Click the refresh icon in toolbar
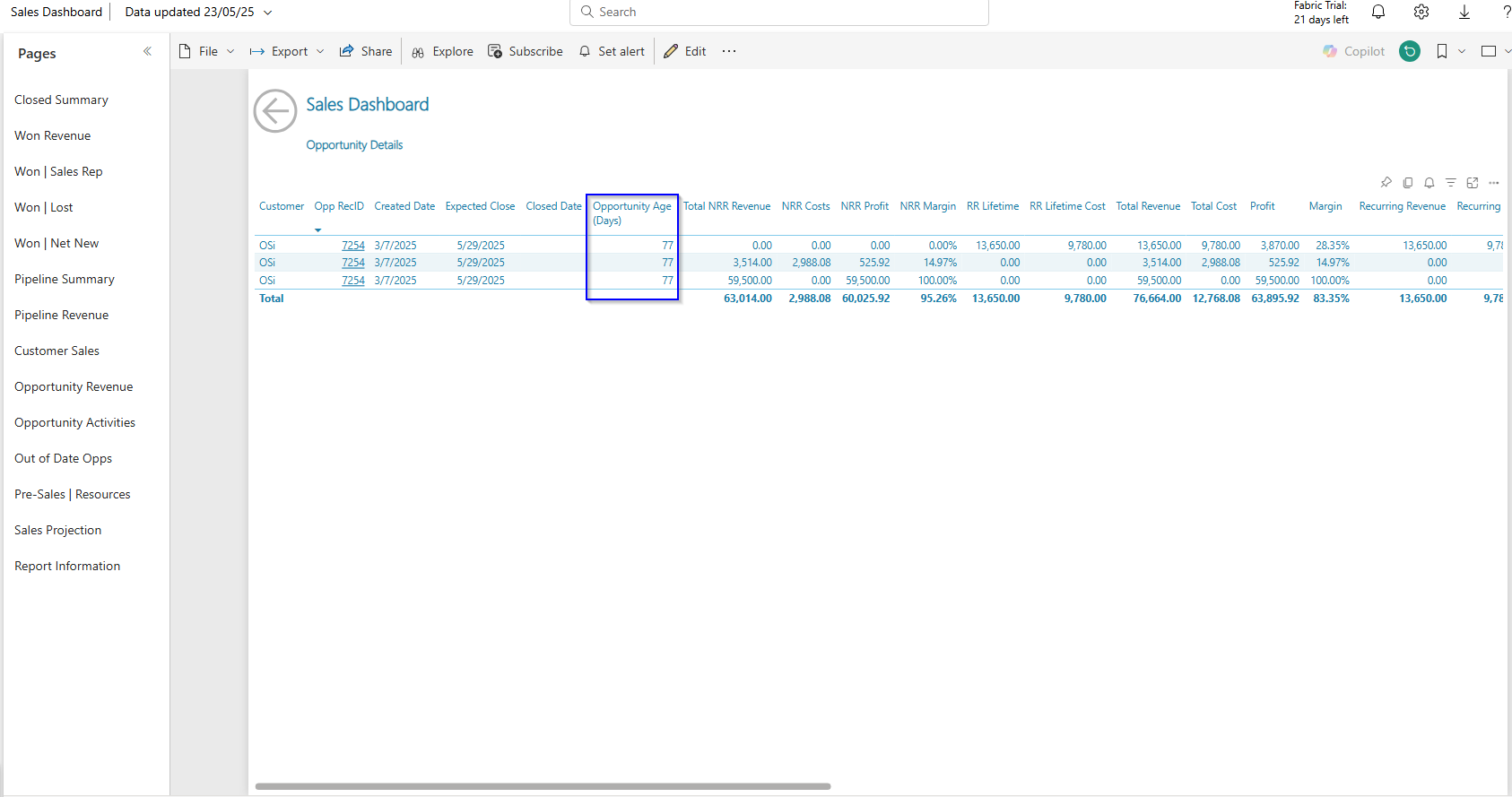The image size is (1512, 797). (x=1410, y=51)
